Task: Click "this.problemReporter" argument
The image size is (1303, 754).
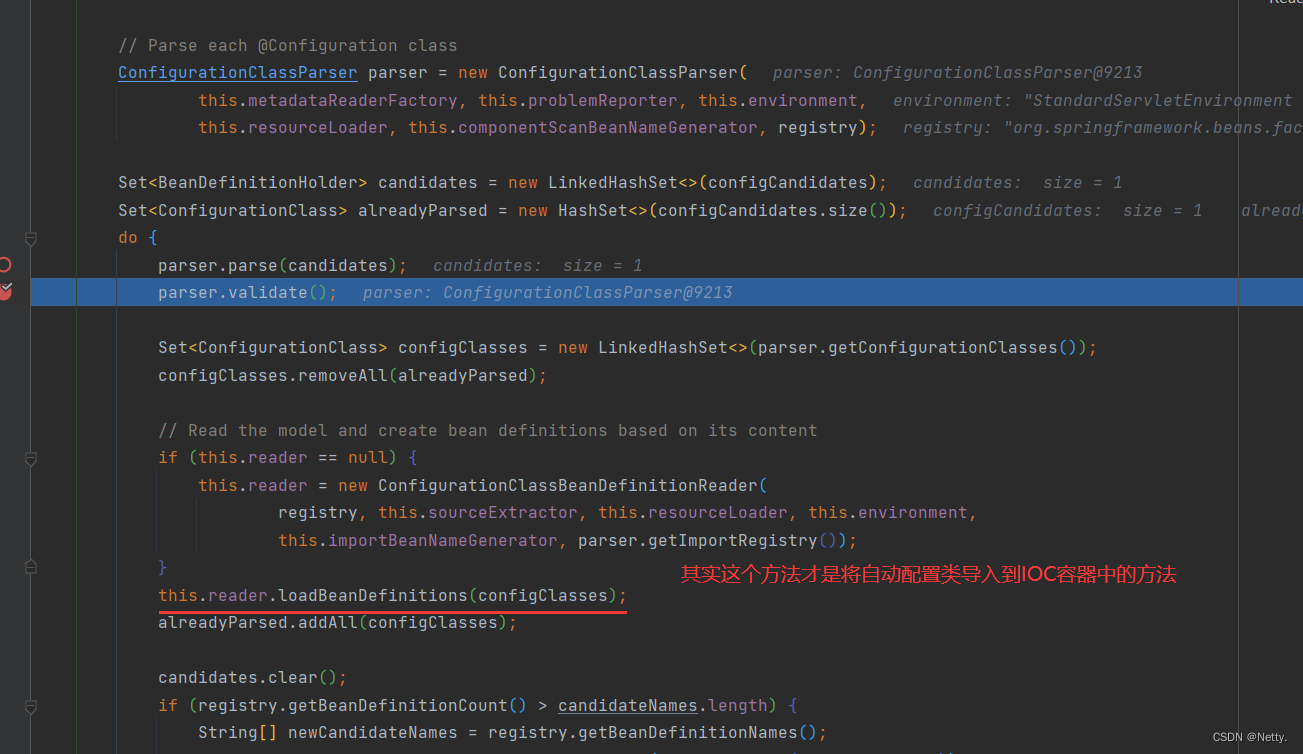Action: point(578,100)
